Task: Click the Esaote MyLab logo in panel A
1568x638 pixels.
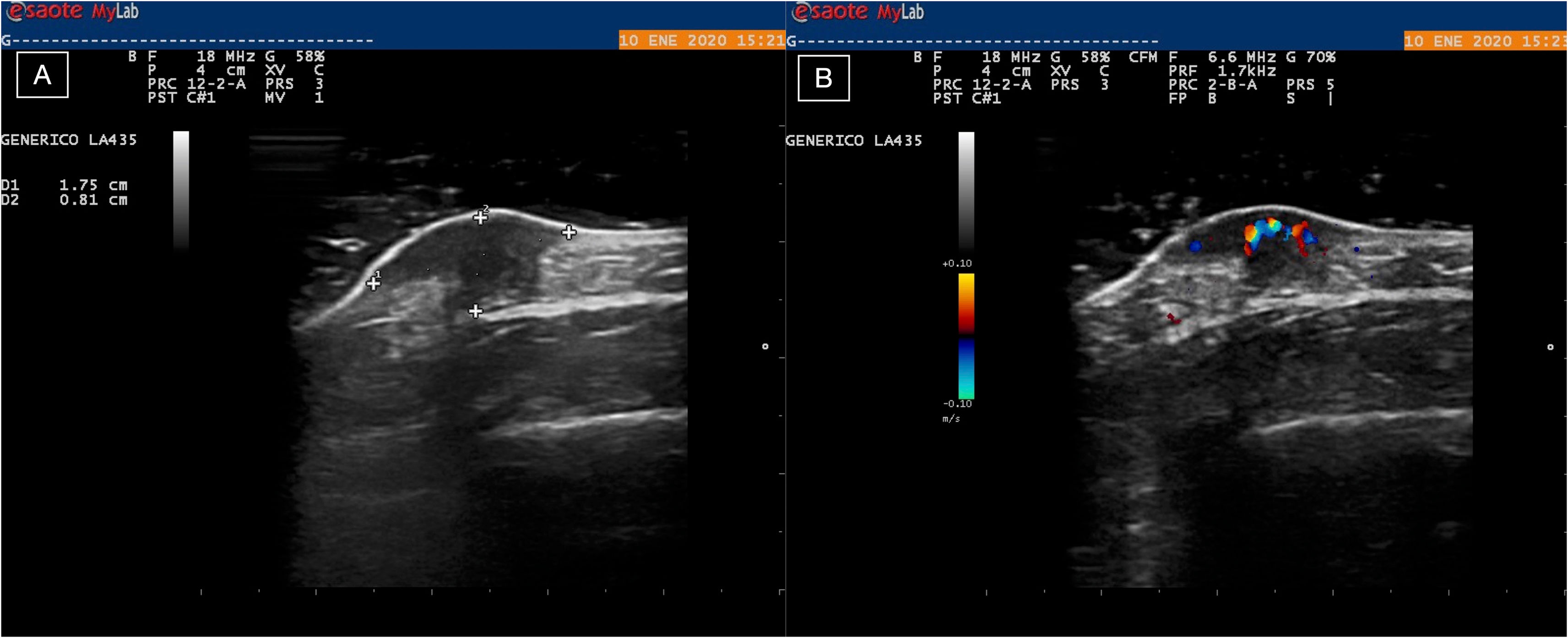Action: (x=73, y=11)
